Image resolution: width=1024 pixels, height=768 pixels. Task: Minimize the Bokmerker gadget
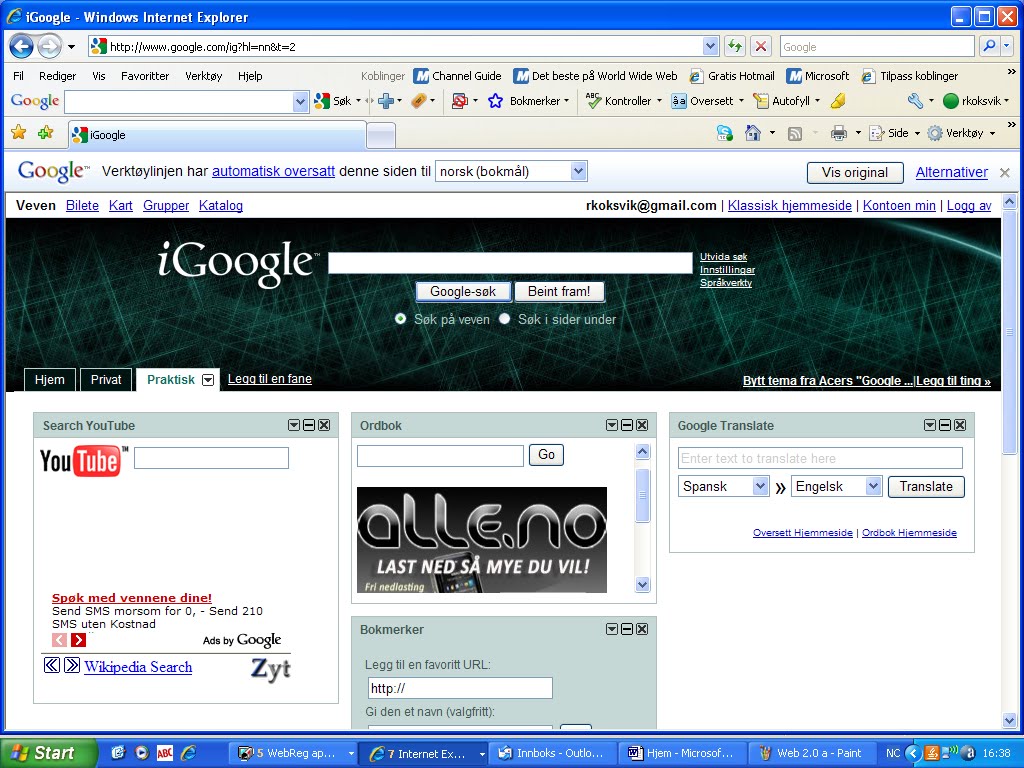point(627,629)
